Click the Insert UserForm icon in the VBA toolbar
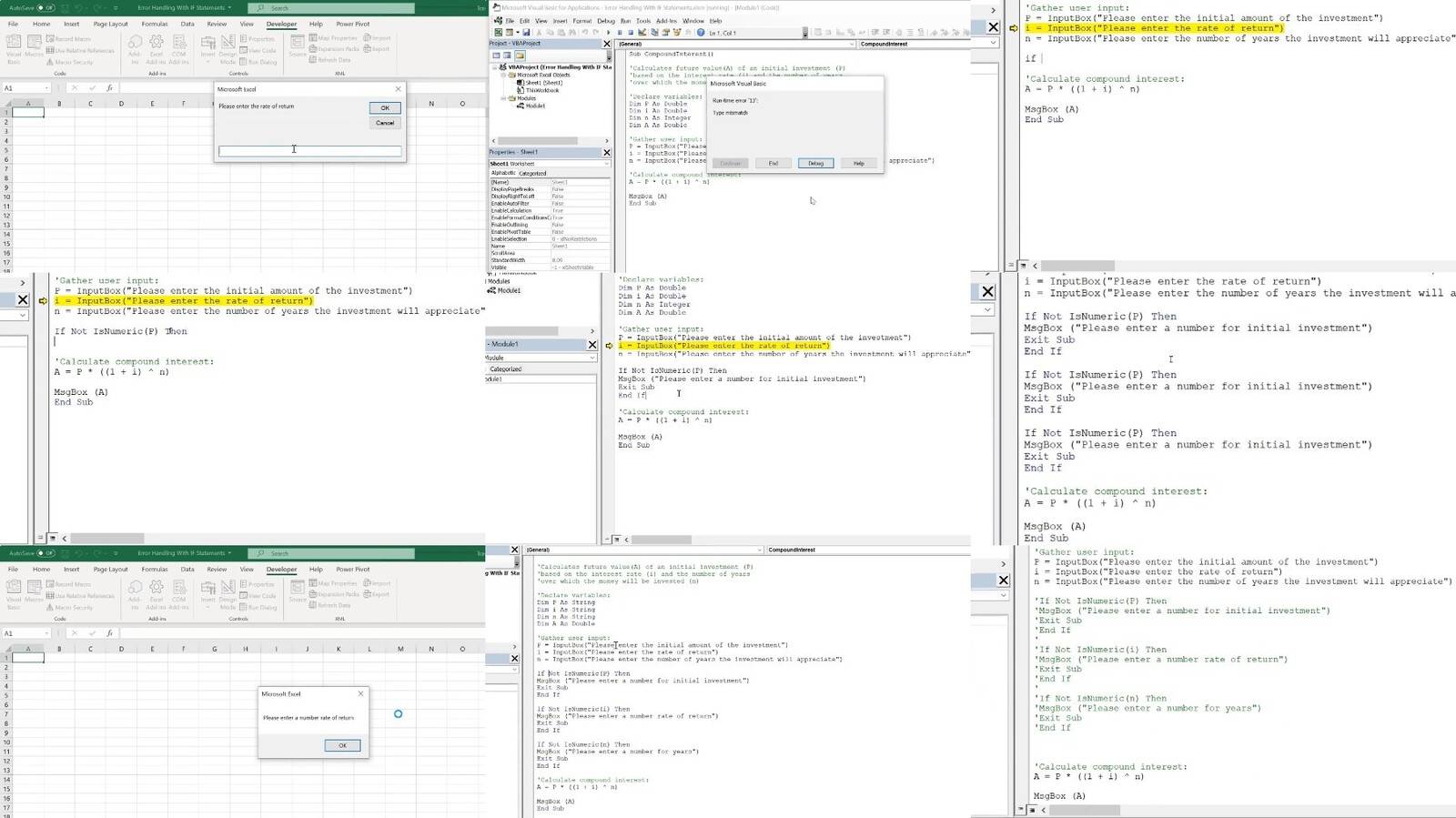The height and width of the screenshot is (818, 1456). point(510,33)
